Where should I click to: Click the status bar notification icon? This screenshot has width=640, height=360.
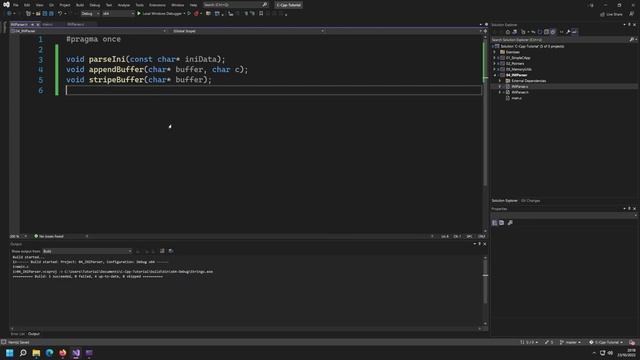[632, 342]
